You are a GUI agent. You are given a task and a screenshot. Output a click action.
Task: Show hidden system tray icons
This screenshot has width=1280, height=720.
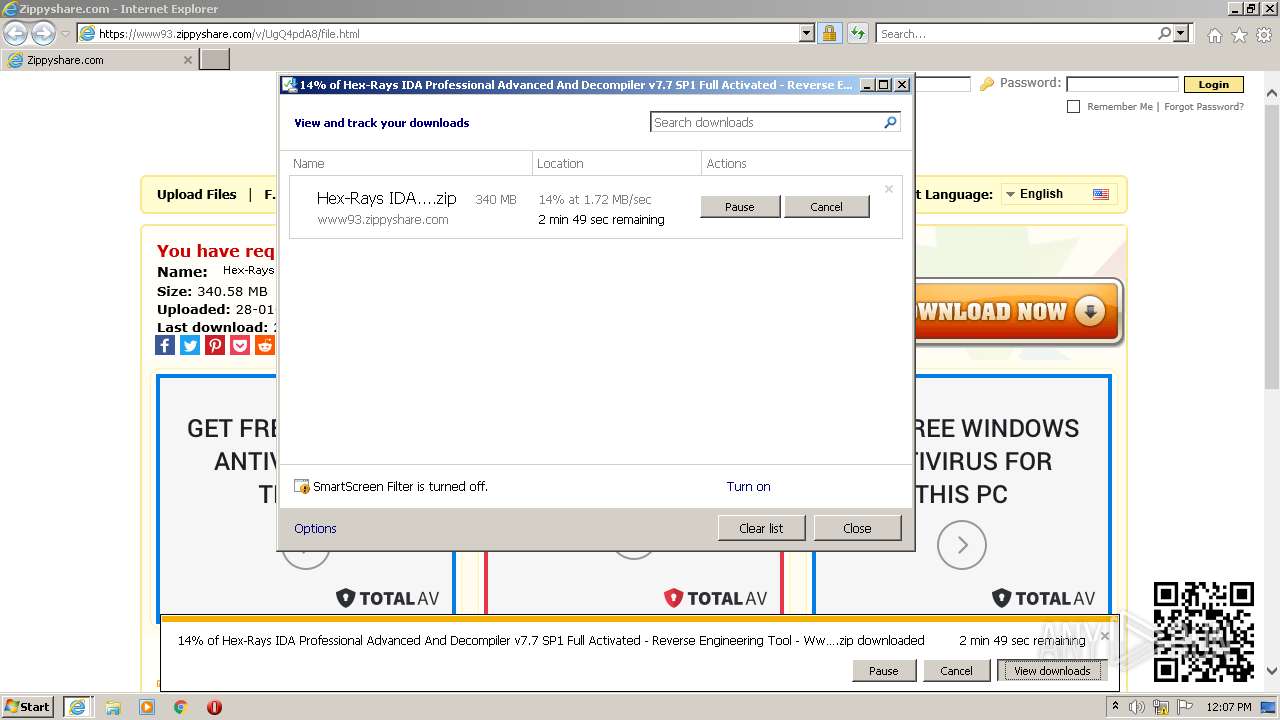point(1115,707)
